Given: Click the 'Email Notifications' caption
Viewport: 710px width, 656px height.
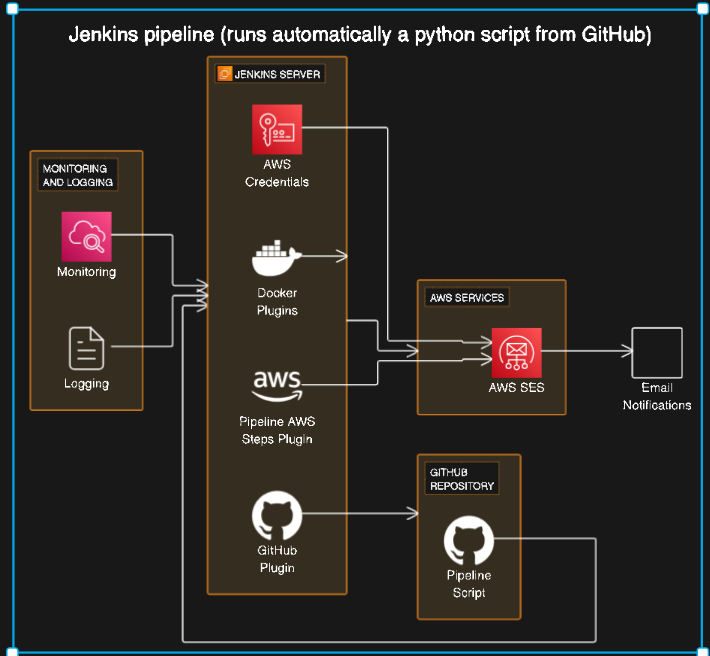Looking at the screenshot, I should coord(657,396).
